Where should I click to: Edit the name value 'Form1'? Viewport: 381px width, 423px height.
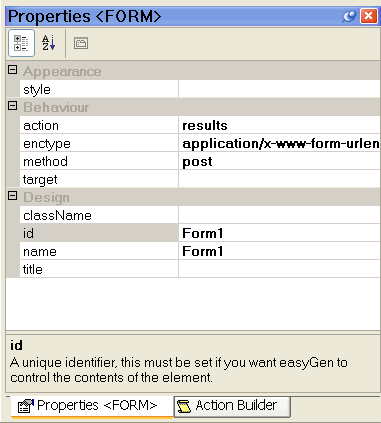(x=280, y=251)
